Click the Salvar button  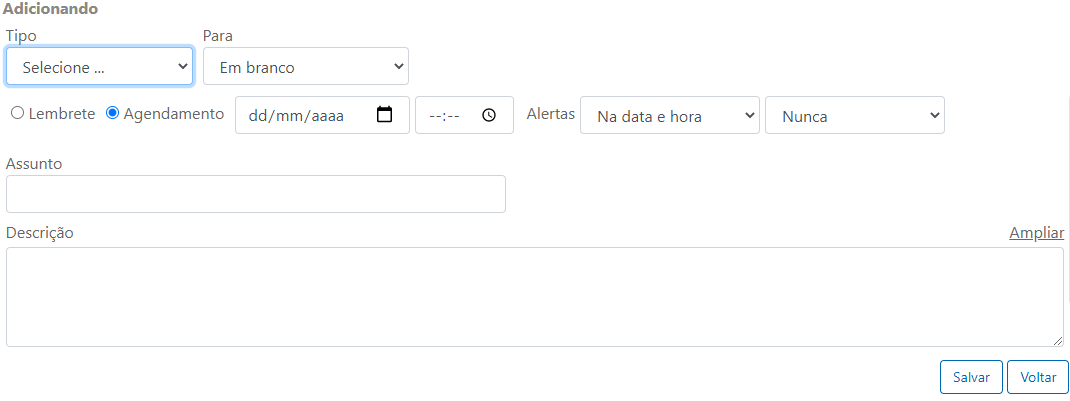[971, 377]
